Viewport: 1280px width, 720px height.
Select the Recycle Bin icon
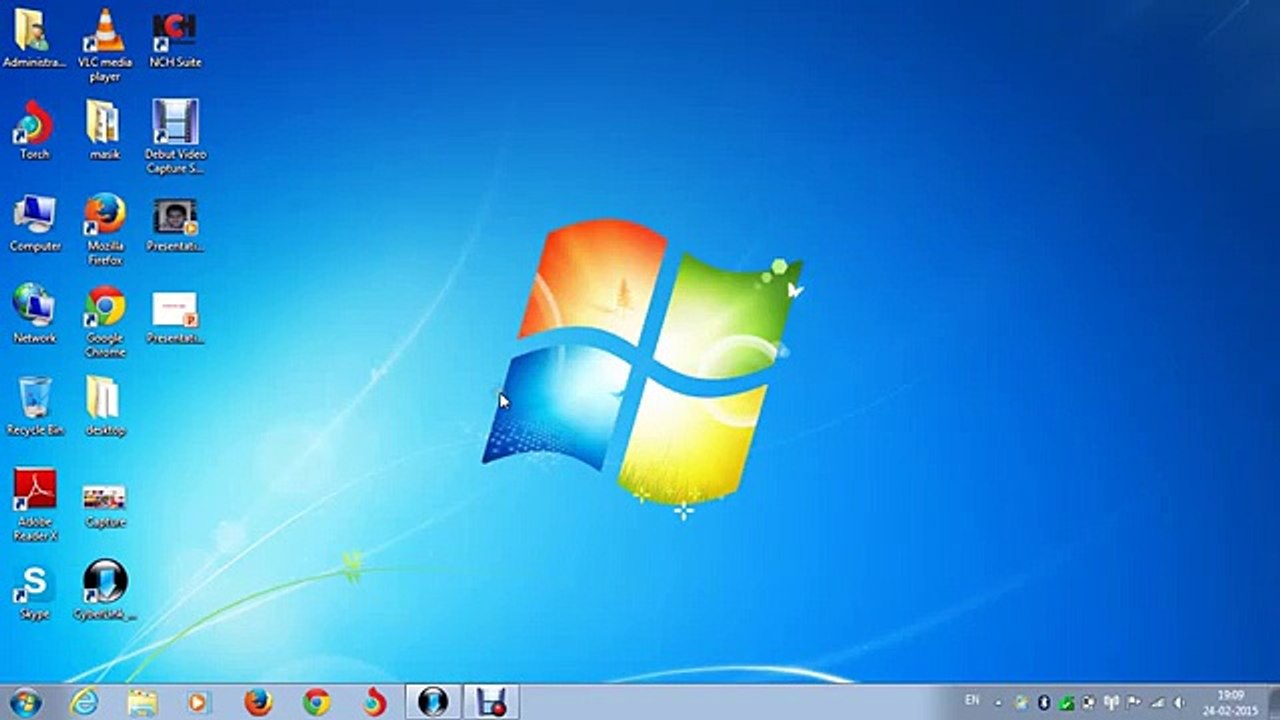pos(35,406)
